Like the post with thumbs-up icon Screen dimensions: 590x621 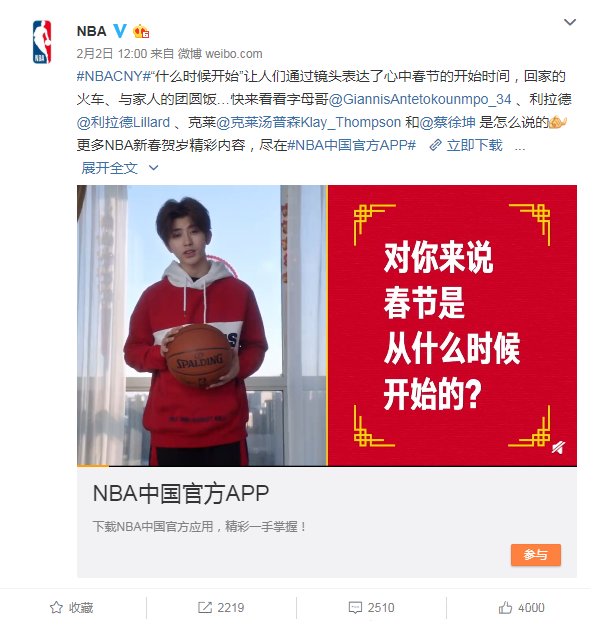click(505, 607)
